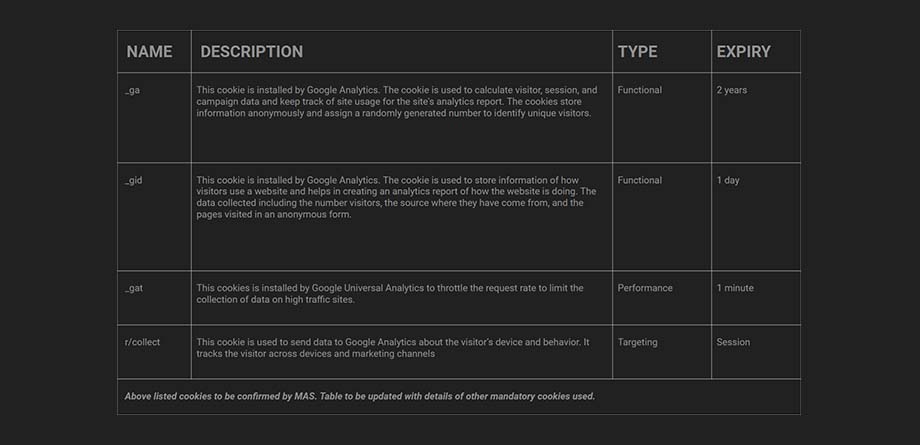The width and height of the screenshot is (920, 445).
Task: Select the _ga cookie name cell
Action: (x=132, y=90)
